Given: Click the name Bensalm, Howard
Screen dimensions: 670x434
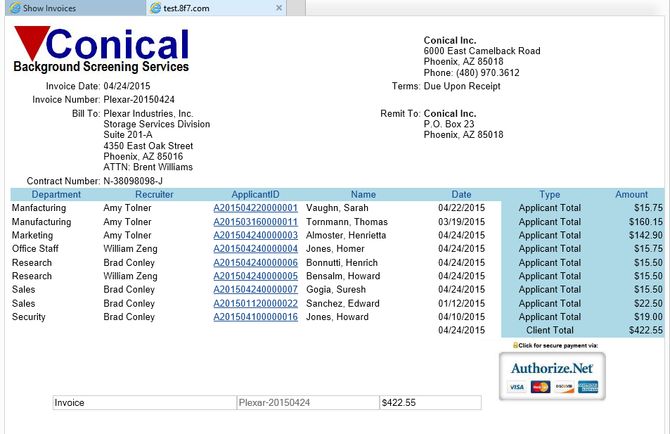Looking at the screenshot, I should 343,276.
